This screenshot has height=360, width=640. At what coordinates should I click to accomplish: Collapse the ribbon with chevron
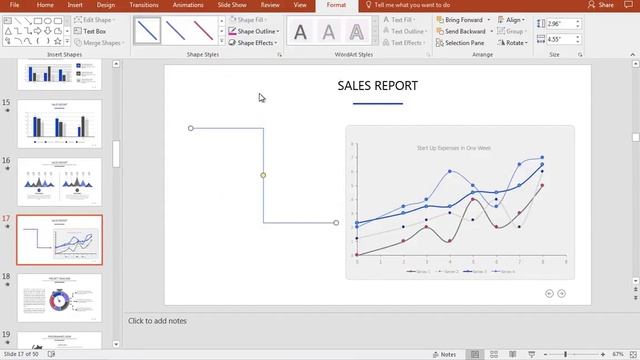(x=633, y=54)
